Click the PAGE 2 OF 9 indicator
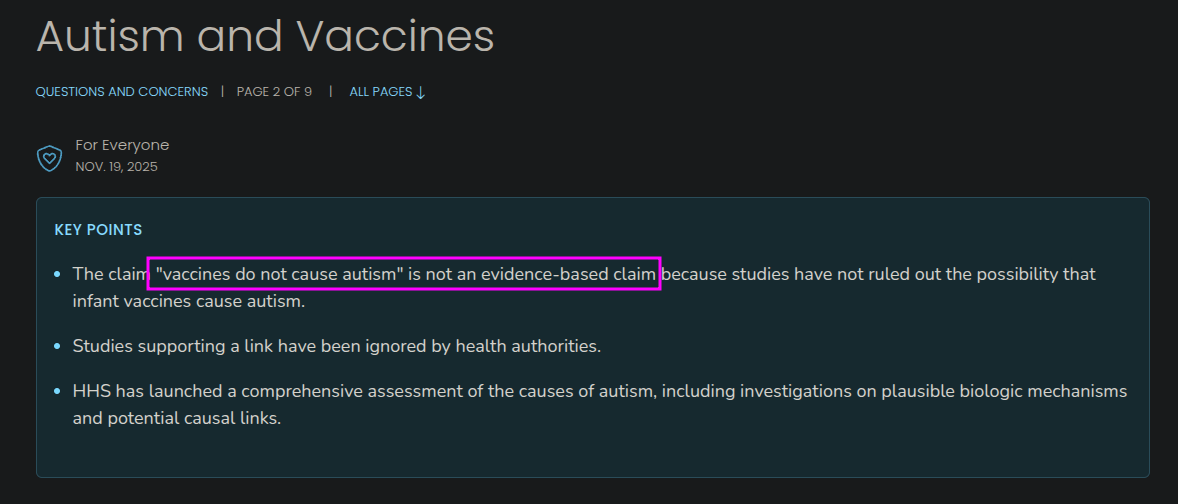1178x504 pixels. pyautogui.click(x=274, y=92)
